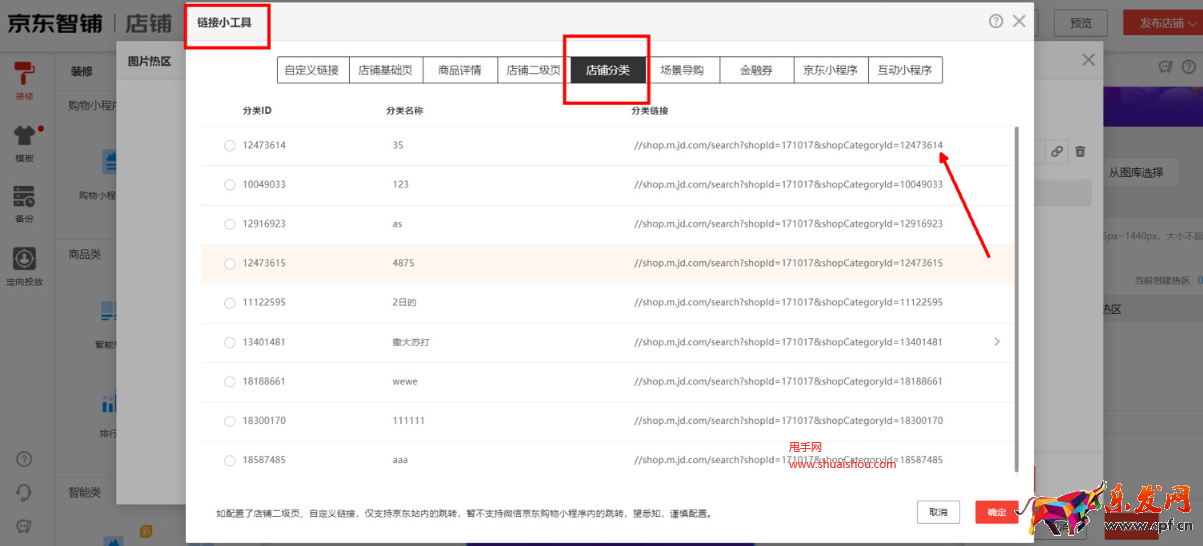This screenshot has height=546, width=1203.
Task: Click the 从图库选择 button
Action: point(1136,172)
